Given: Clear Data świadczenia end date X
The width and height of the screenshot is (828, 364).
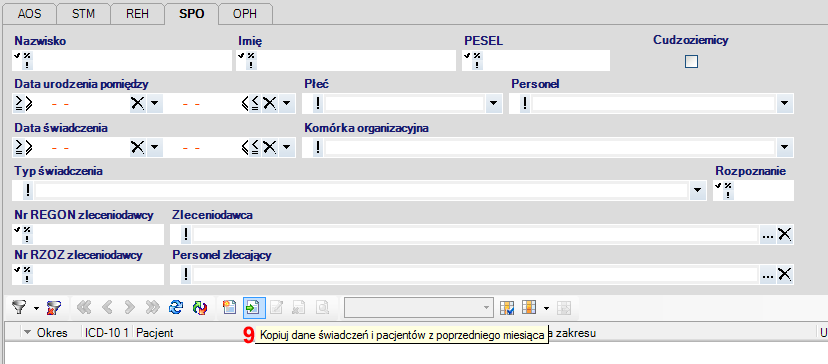Looking at the screenshot, I should 270,147.
